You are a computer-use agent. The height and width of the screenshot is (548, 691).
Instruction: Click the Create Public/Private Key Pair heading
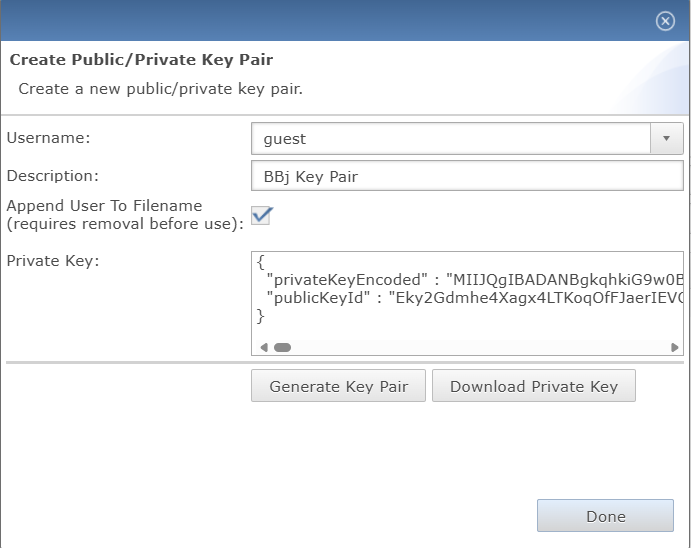coord(141,59)
